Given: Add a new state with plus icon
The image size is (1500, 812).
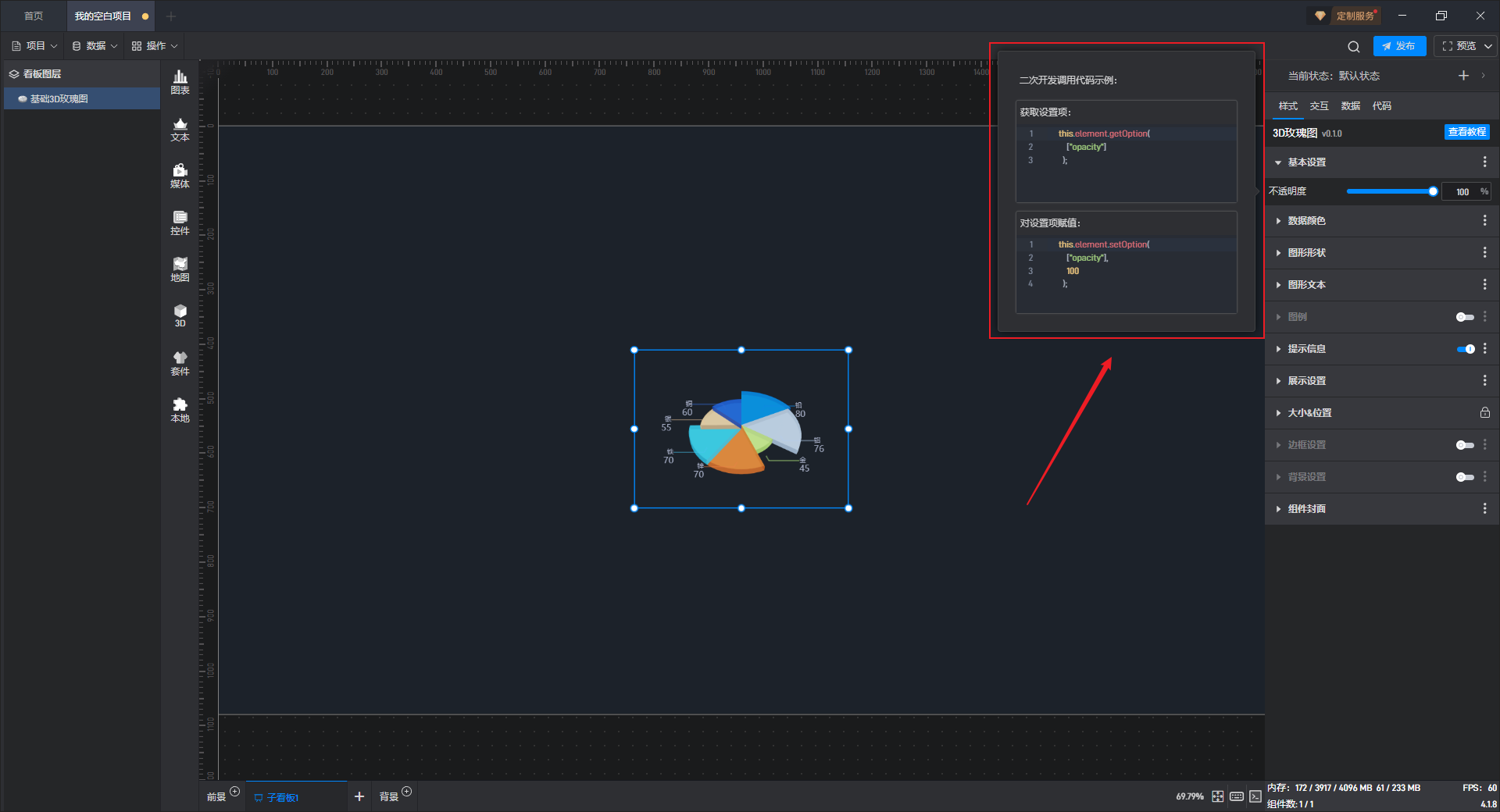Looking at the screenshot, I should pyautogui.click(x=1463, y=76).
